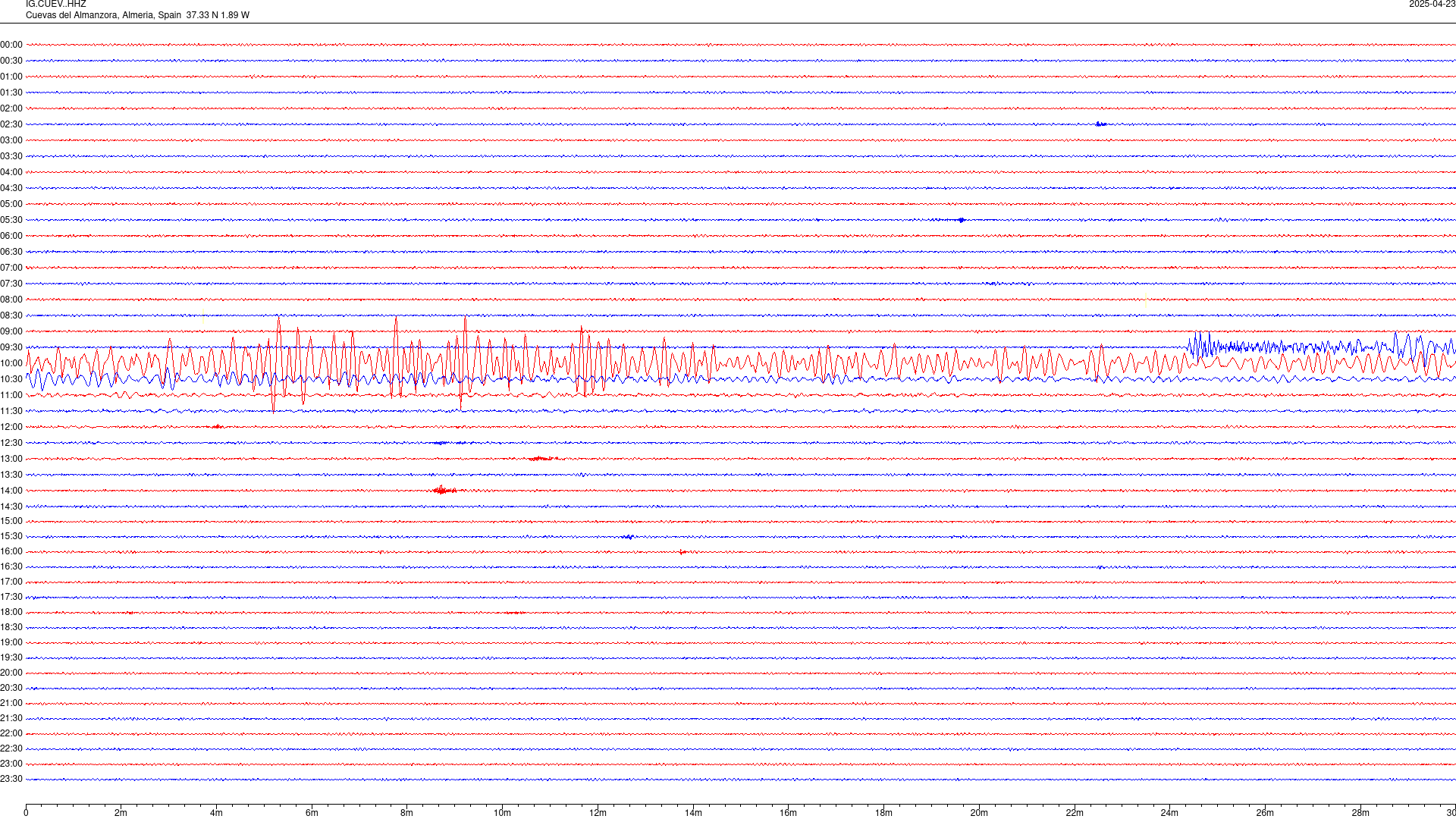The width and height of the screenshot is (1456, 819).
Task: Select the 09:30 time row label
Action: pyautogui.click(x=11, y=347)
